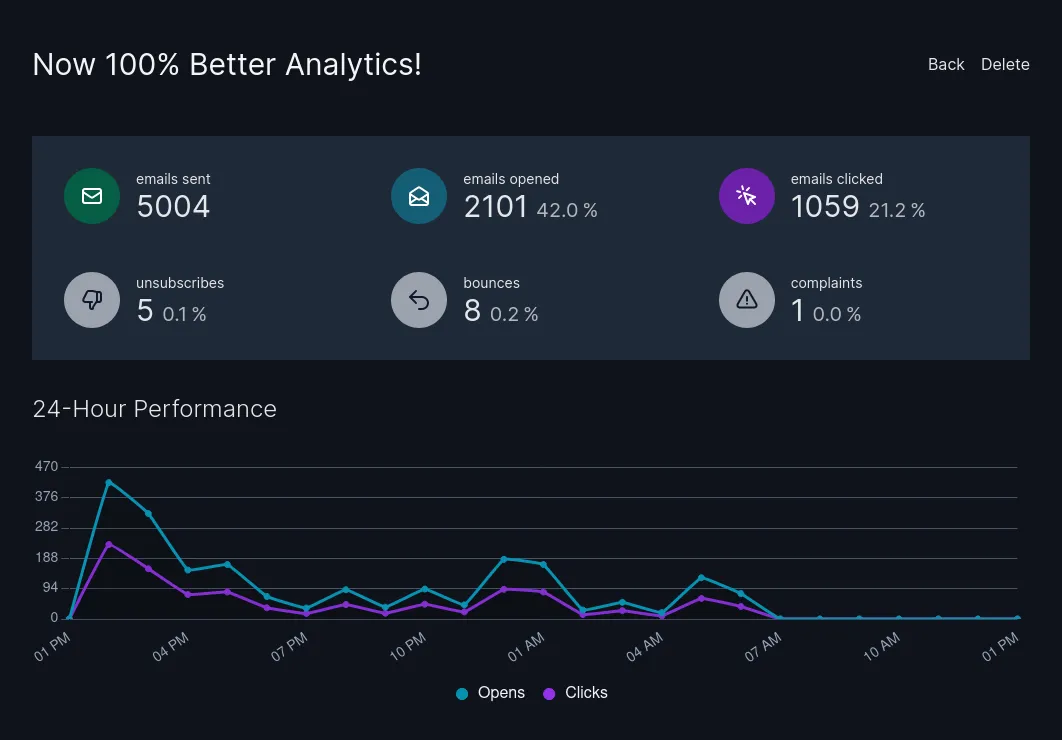Hide the purple Clicks line via its legend dot
Viewport: 1062px width, 740px height.
pos(547,693)
